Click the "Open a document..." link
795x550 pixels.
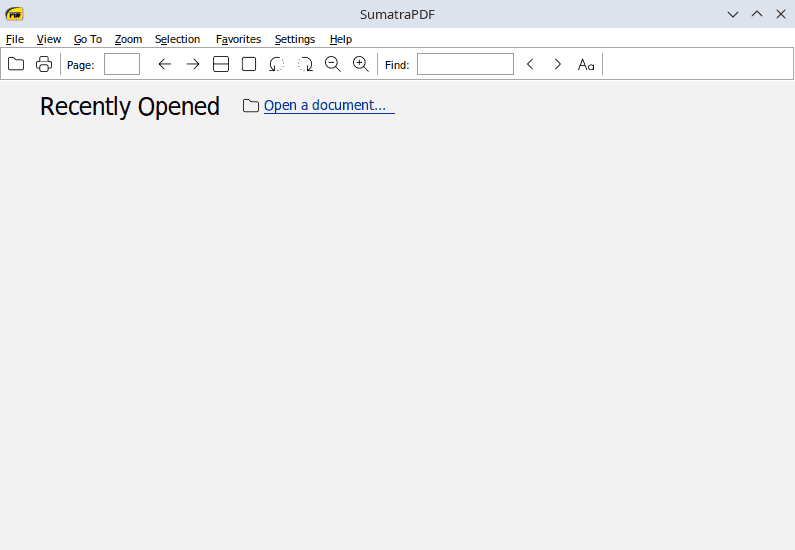[x=325, y=105]
